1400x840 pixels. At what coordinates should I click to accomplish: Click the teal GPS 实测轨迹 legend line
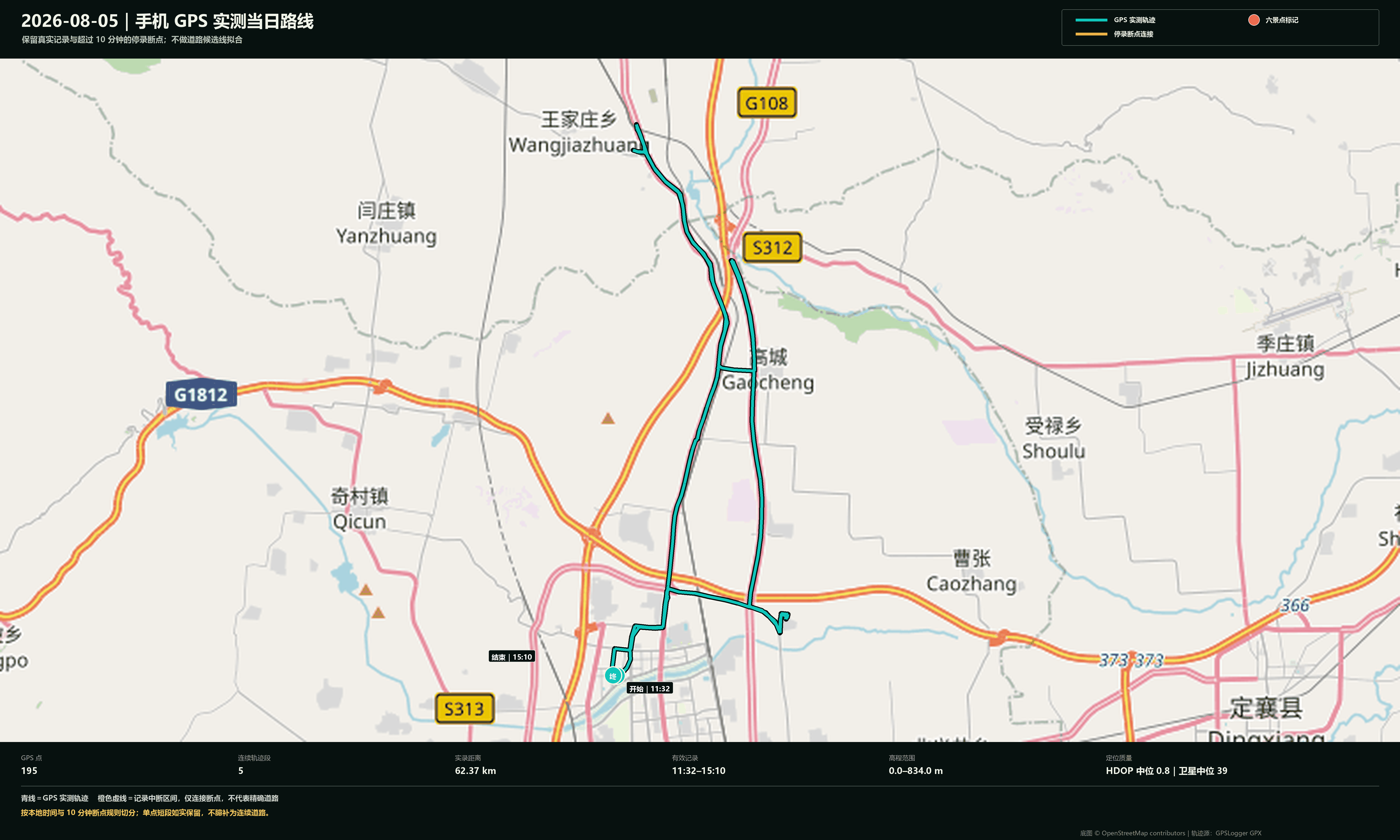[x=1091, y=20]
